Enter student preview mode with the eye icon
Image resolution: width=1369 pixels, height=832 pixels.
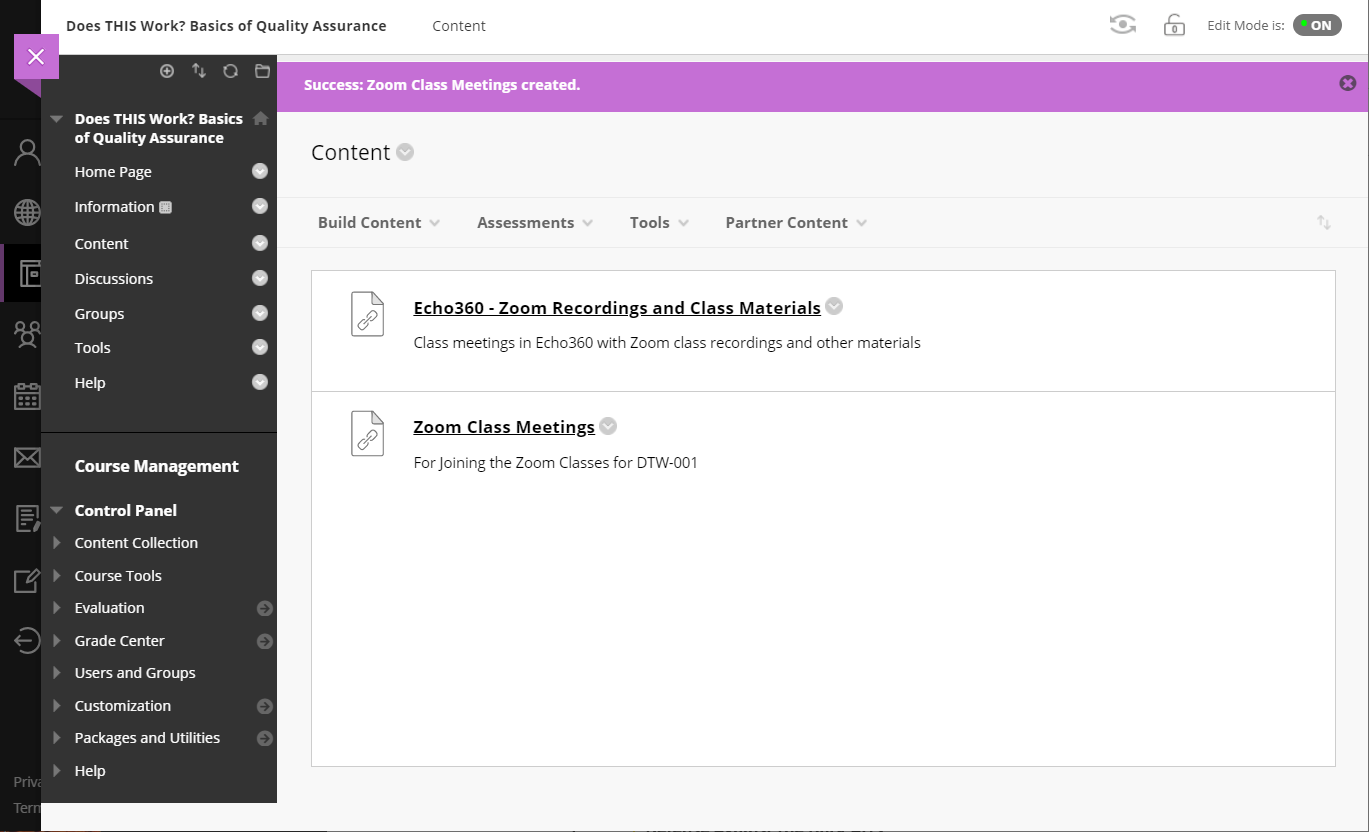pos(1123,25)
